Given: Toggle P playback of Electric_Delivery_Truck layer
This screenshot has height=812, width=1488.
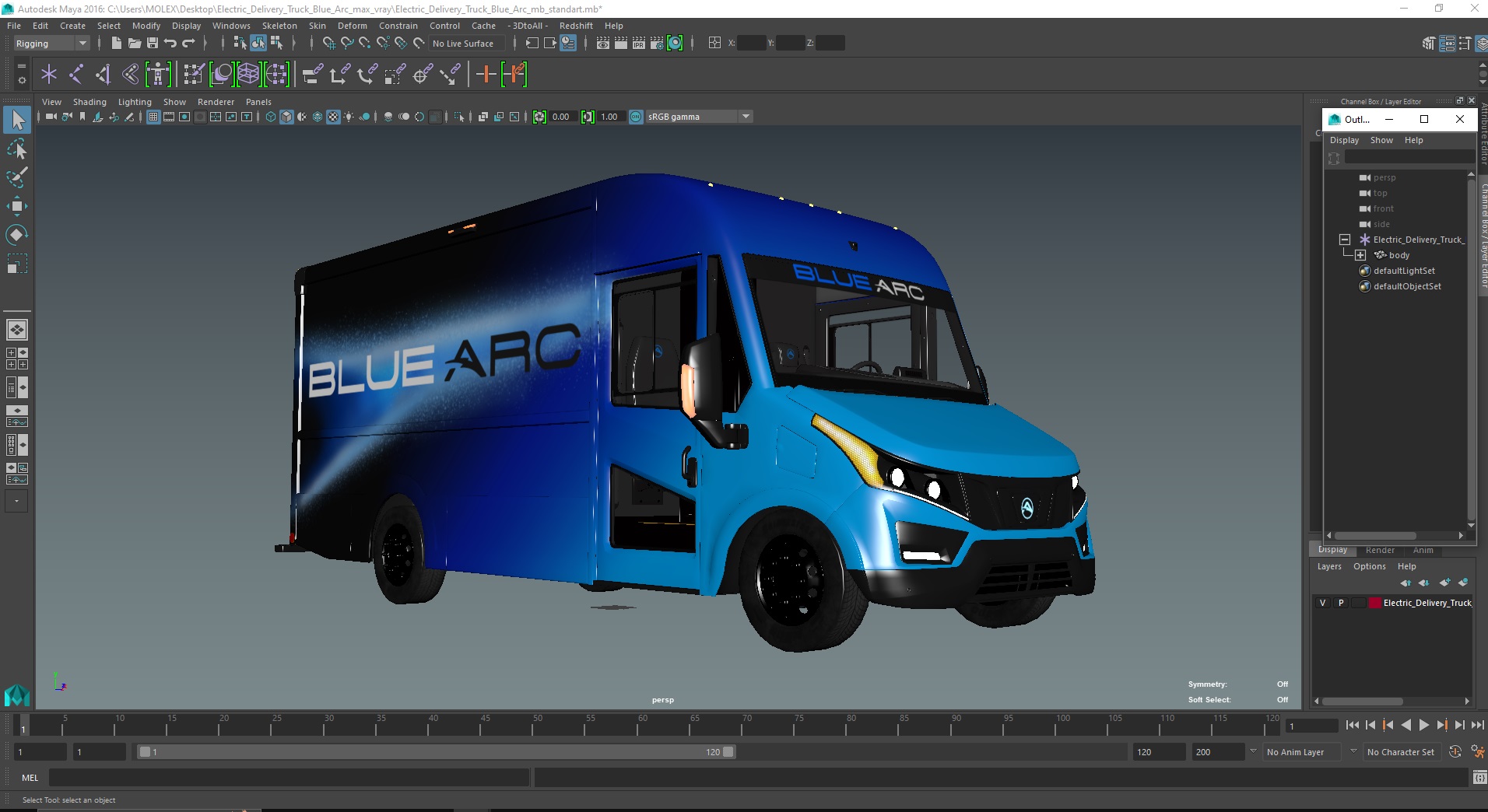Looking at the screenshot, I should pos(1341,603).
